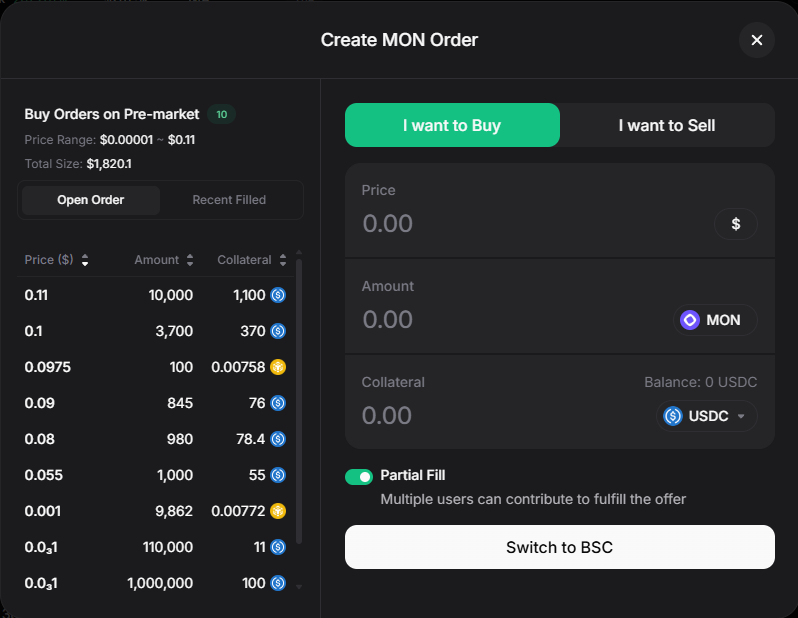Image resolution: width=798 pixels, height=618 pixels.
Task: Close the Create MON Order dialog
Action: click(756, 40)
